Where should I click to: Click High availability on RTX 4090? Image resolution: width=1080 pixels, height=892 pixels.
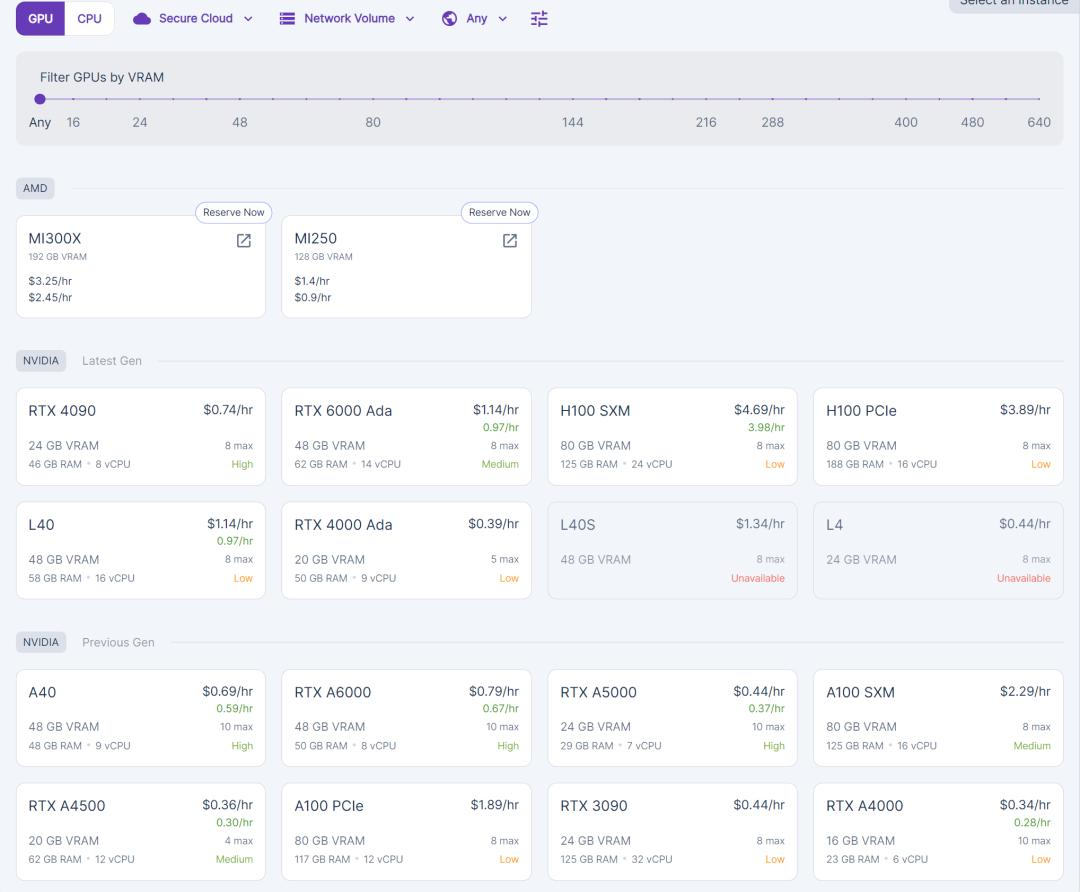[242, 464]
